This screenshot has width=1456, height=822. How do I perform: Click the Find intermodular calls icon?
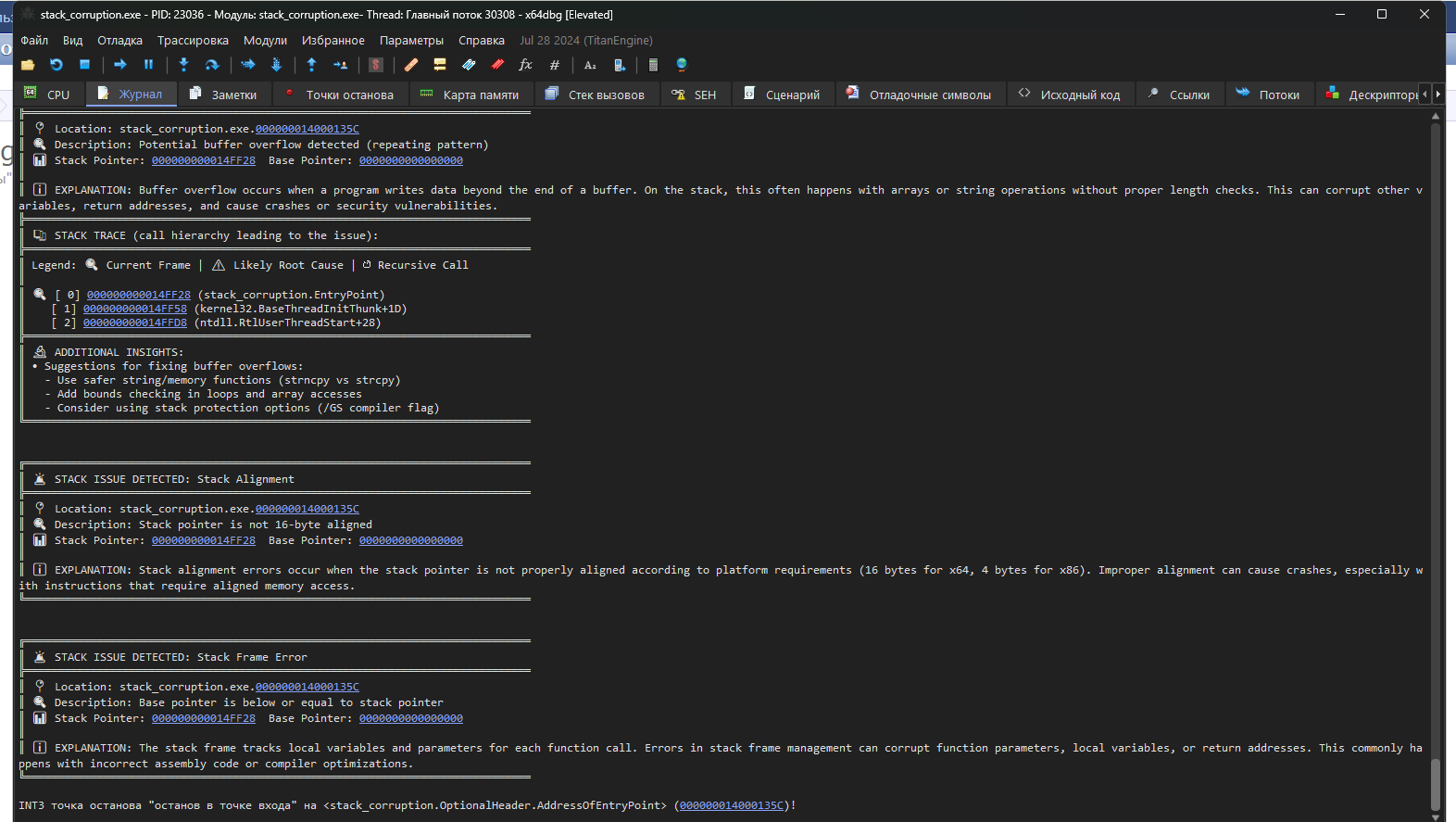pos(619,65)
